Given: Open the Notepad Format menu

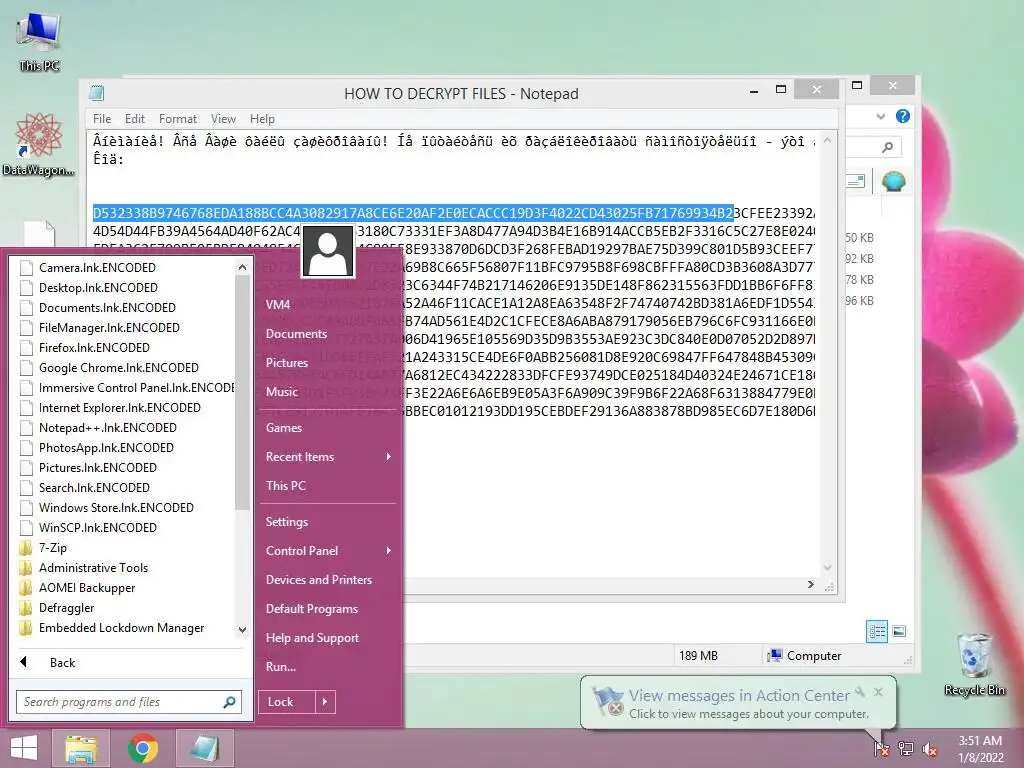Looking at the screenshot, I should [178, 119].
